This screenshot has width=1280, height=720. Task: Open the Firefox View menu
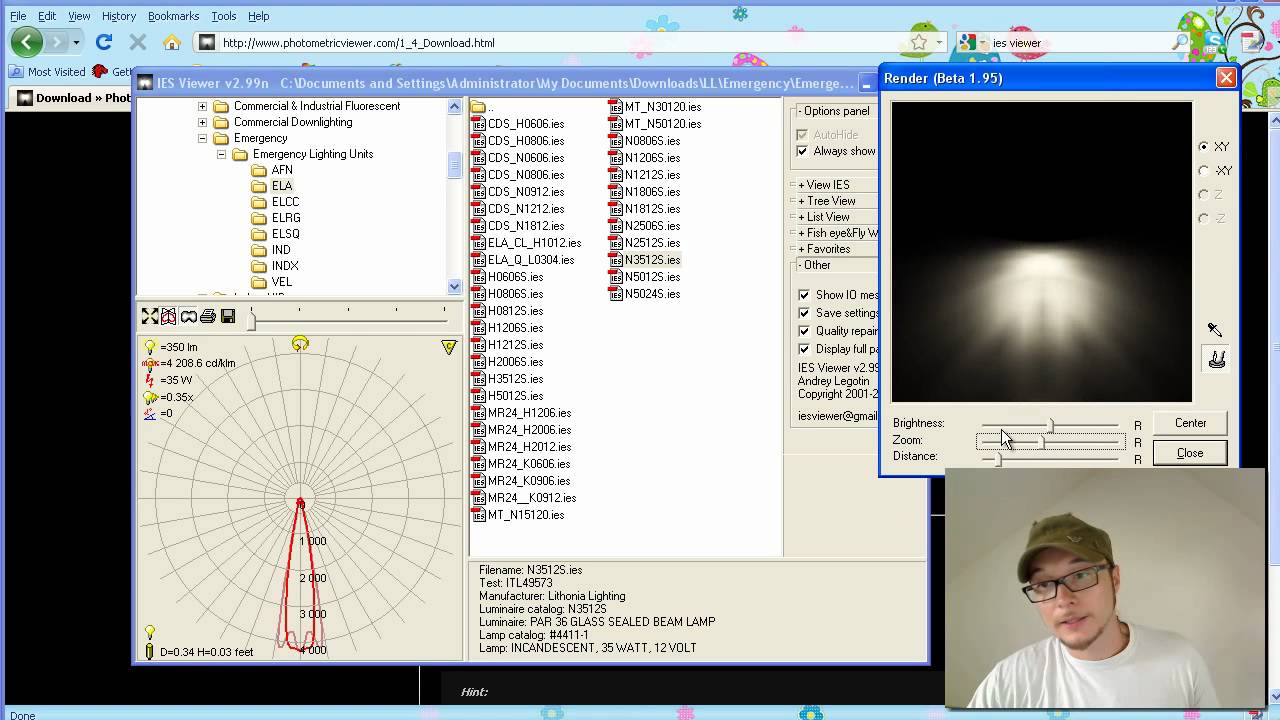(x=79, y=16)
